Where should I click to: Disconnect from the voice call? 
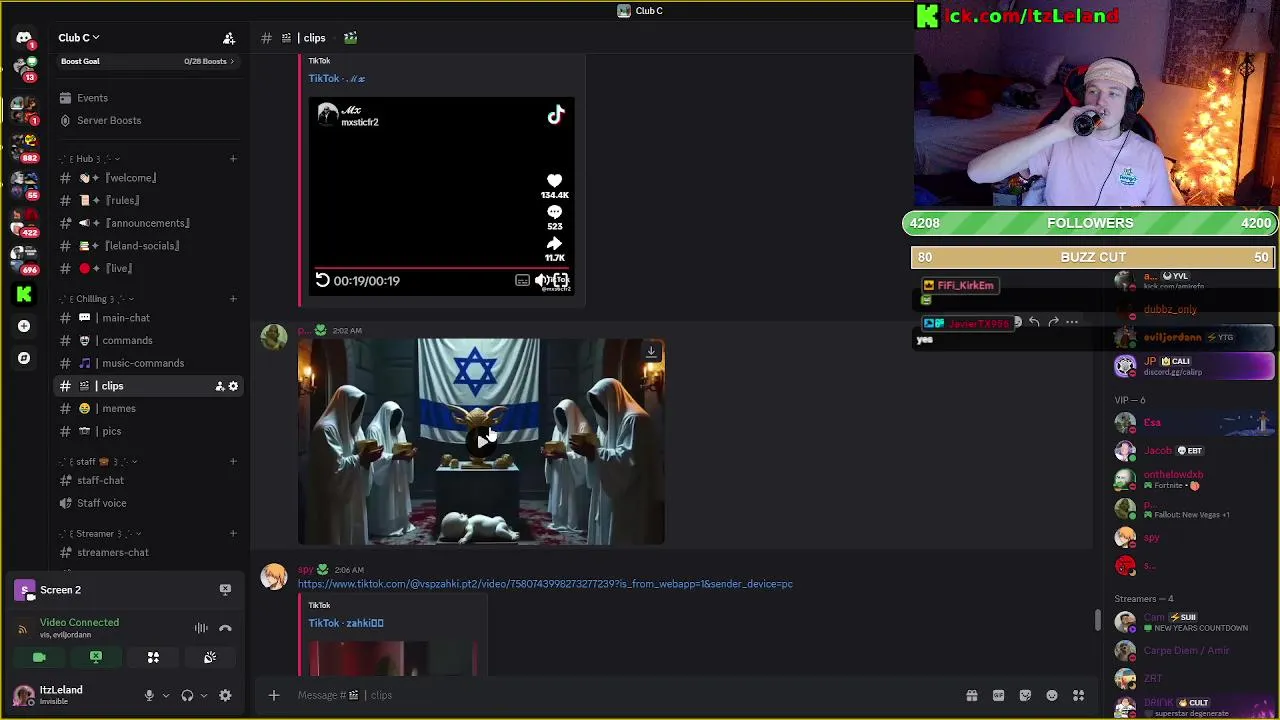tap(225, 628)
